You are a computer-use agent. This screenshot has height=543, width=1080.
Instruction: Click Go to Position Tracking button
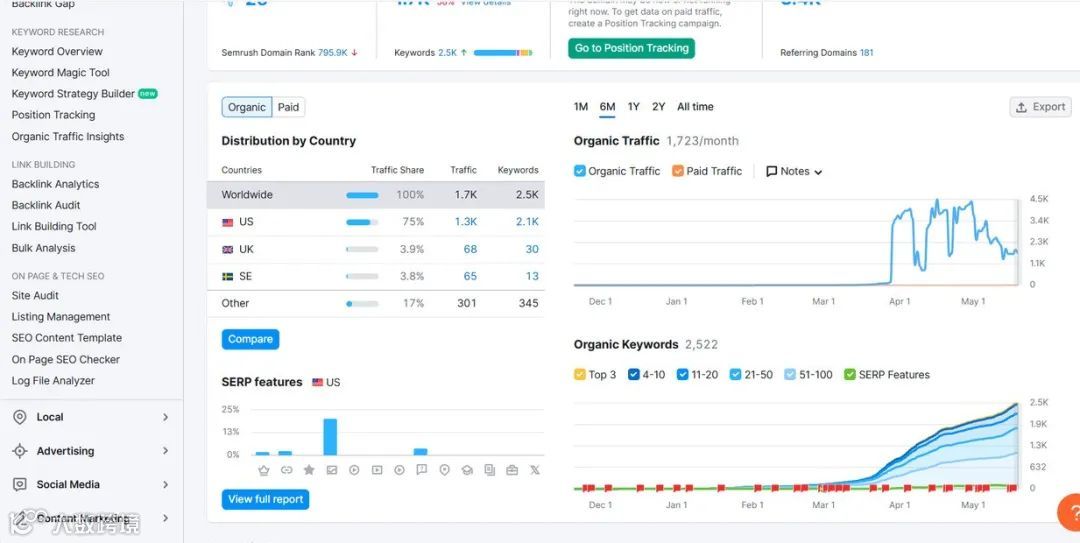(632, 48)
